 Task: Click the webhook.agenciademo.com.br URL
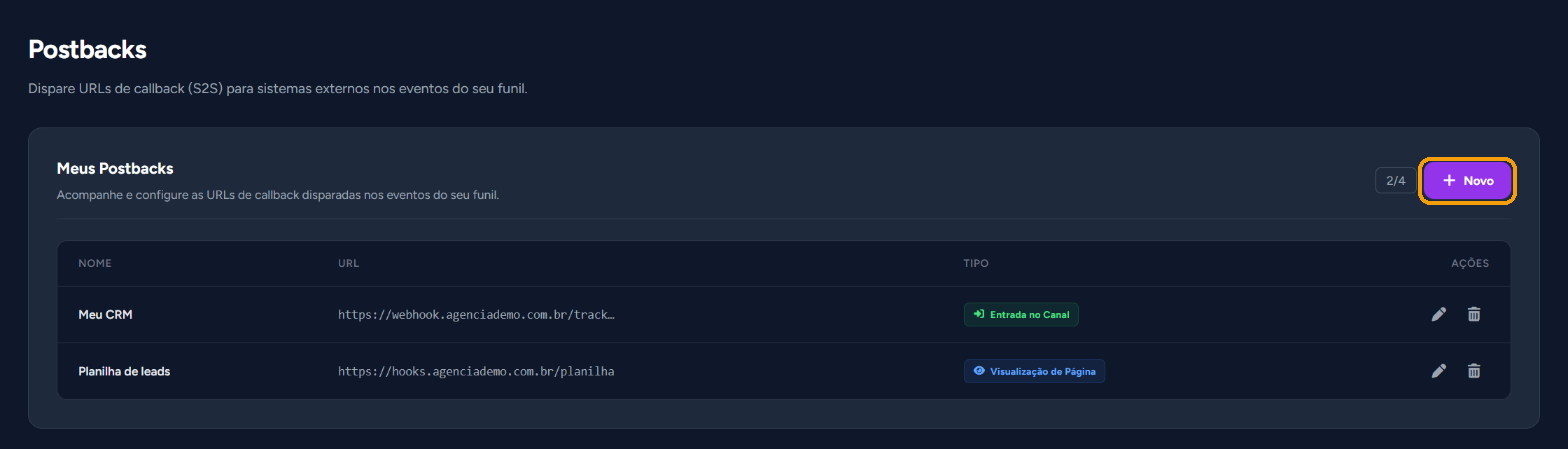click(476, 314)
